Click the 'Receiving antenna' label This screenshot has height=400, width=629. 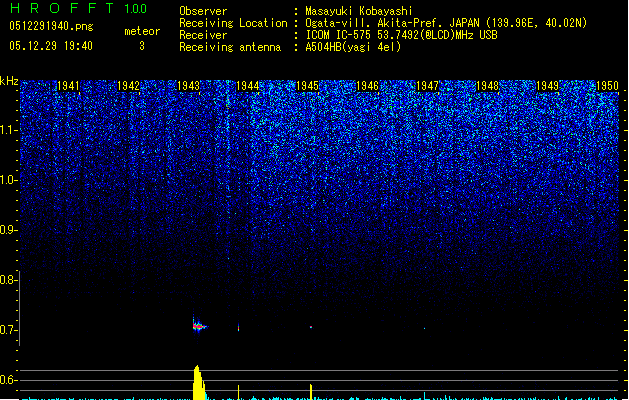click(x=230, y=47)
